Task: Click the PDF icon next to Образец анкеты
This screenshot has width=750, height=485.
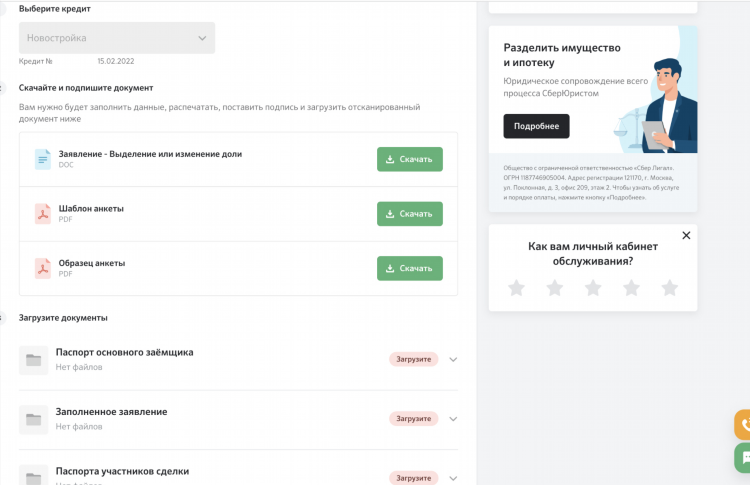Action: (x=43, y=268)
